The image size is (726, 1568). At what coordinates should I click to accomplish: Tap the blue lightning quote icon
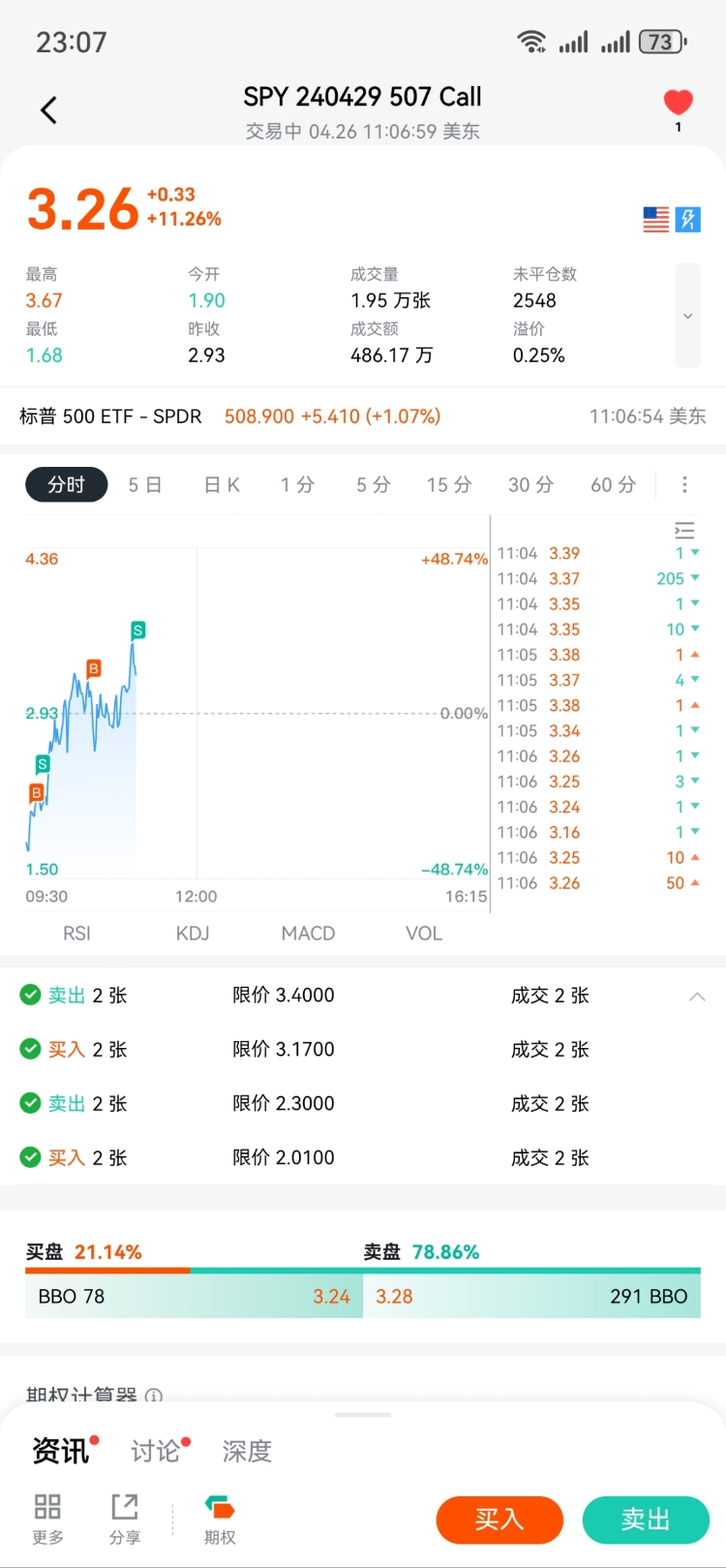pyautogui.click(x=688, y=220)
